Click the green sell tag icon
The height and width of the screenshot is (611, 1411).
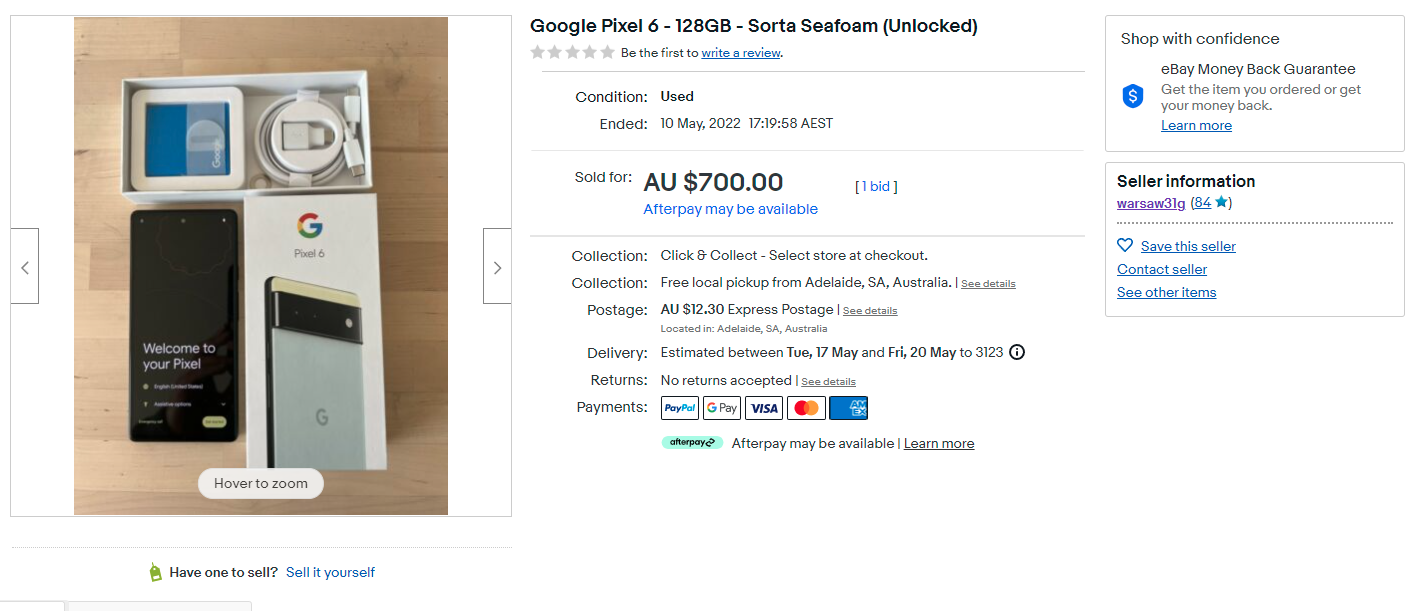[x=155, y=572]
